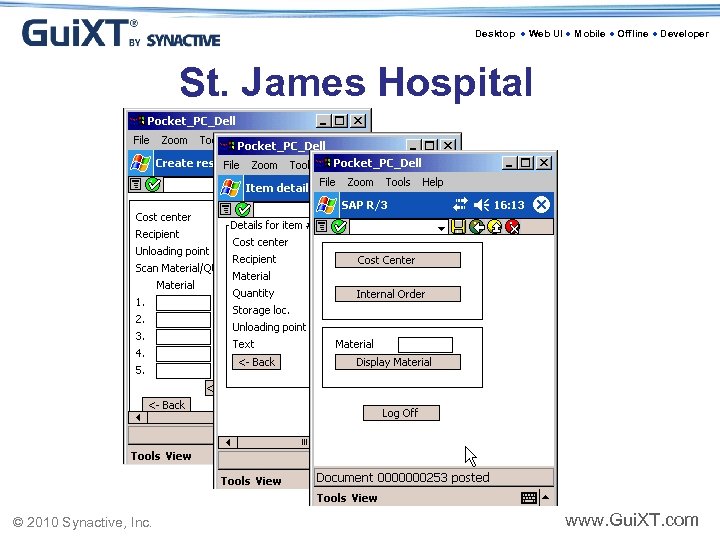Screen dimensions: 720x540
Task: Click the Display Material button
Action: (x=398, y=362)
